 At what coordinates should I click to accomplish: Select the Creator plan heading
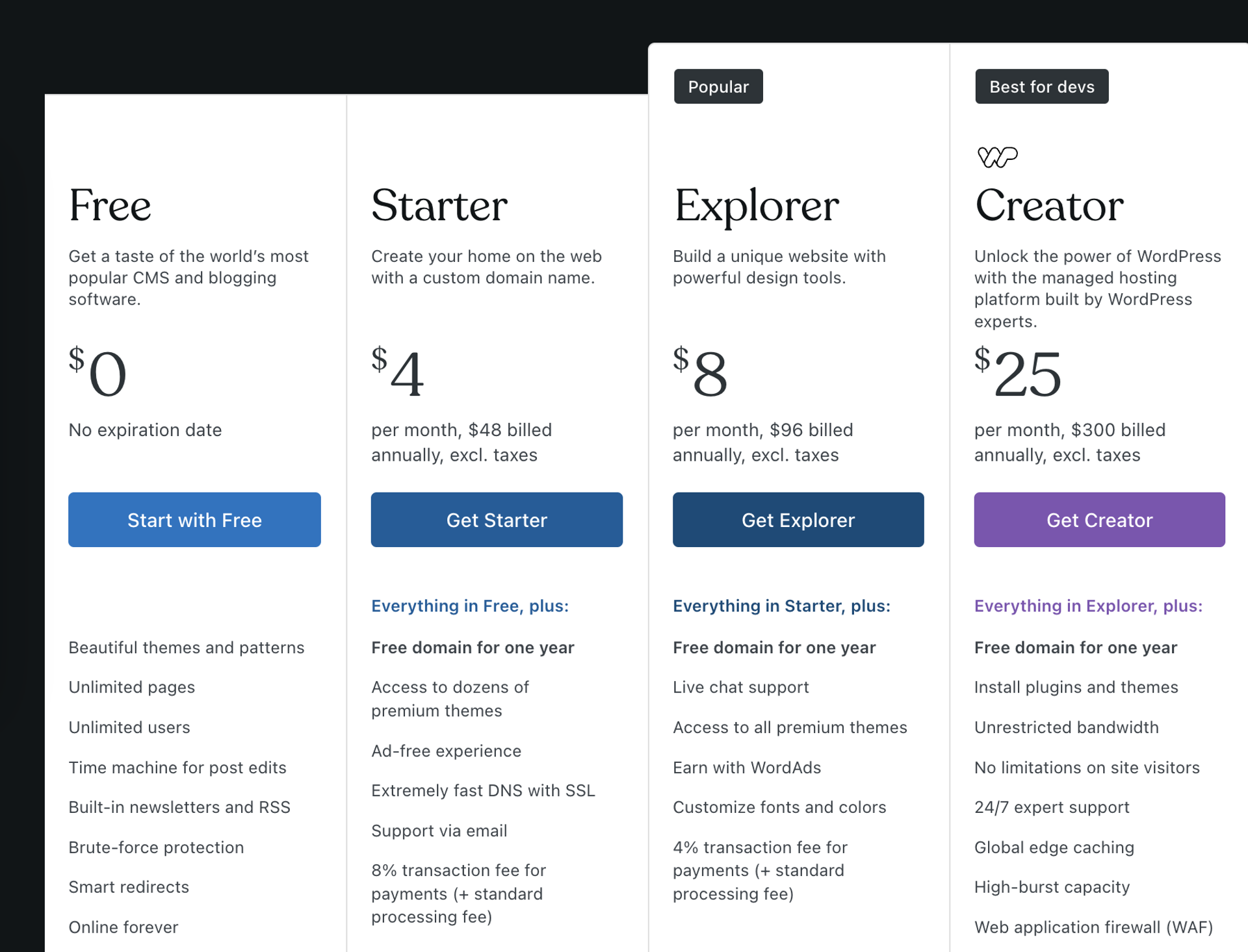(x=1048, y=207)
